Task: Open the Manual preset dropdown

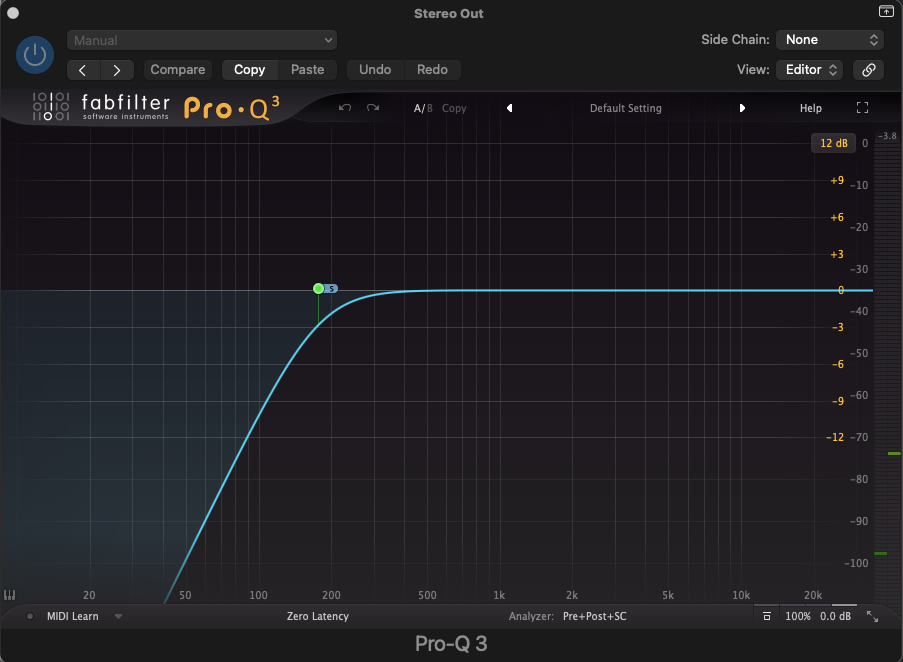Action: pyautogui.click(x=202, y=40)
